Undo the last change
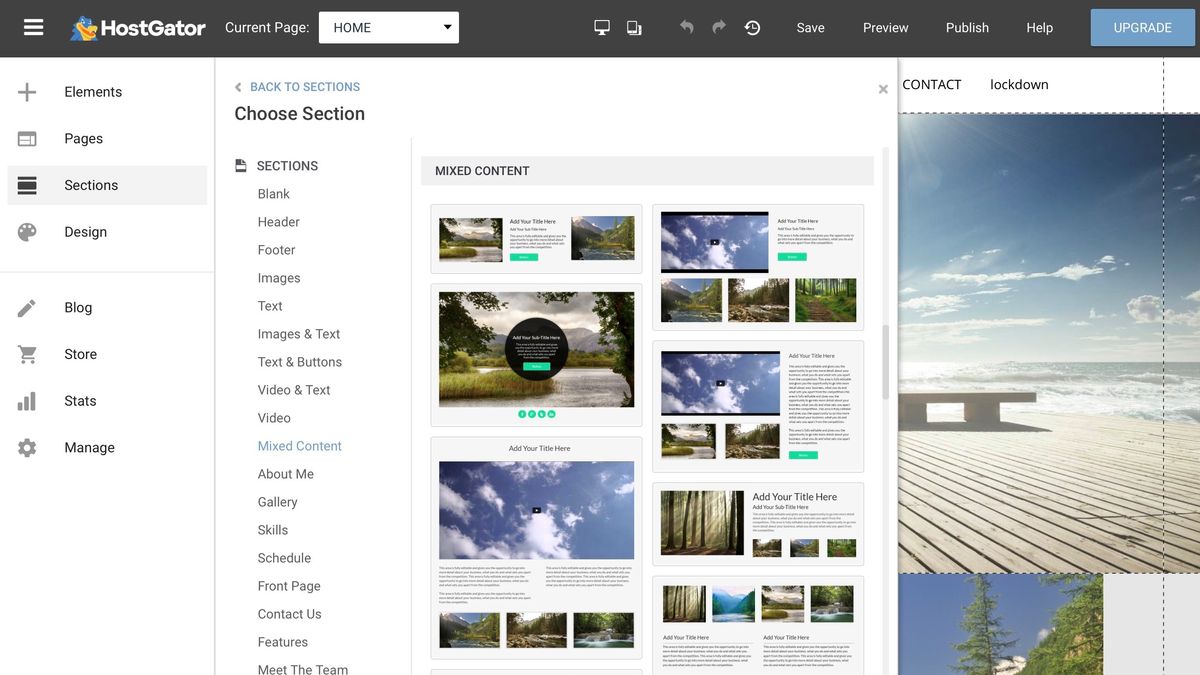 686,27
